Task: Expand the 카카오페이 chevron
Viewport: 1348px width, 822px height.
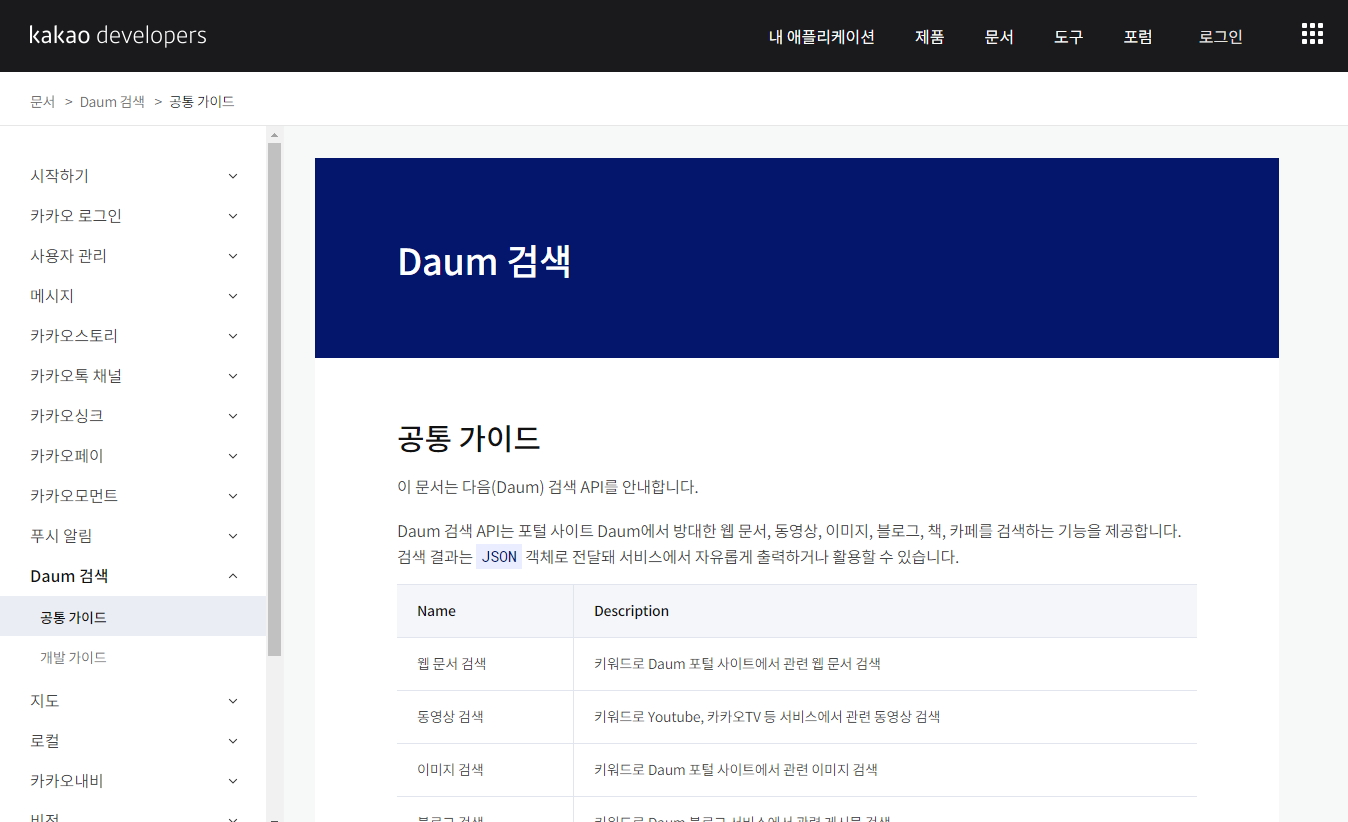Action: point(233,456)
